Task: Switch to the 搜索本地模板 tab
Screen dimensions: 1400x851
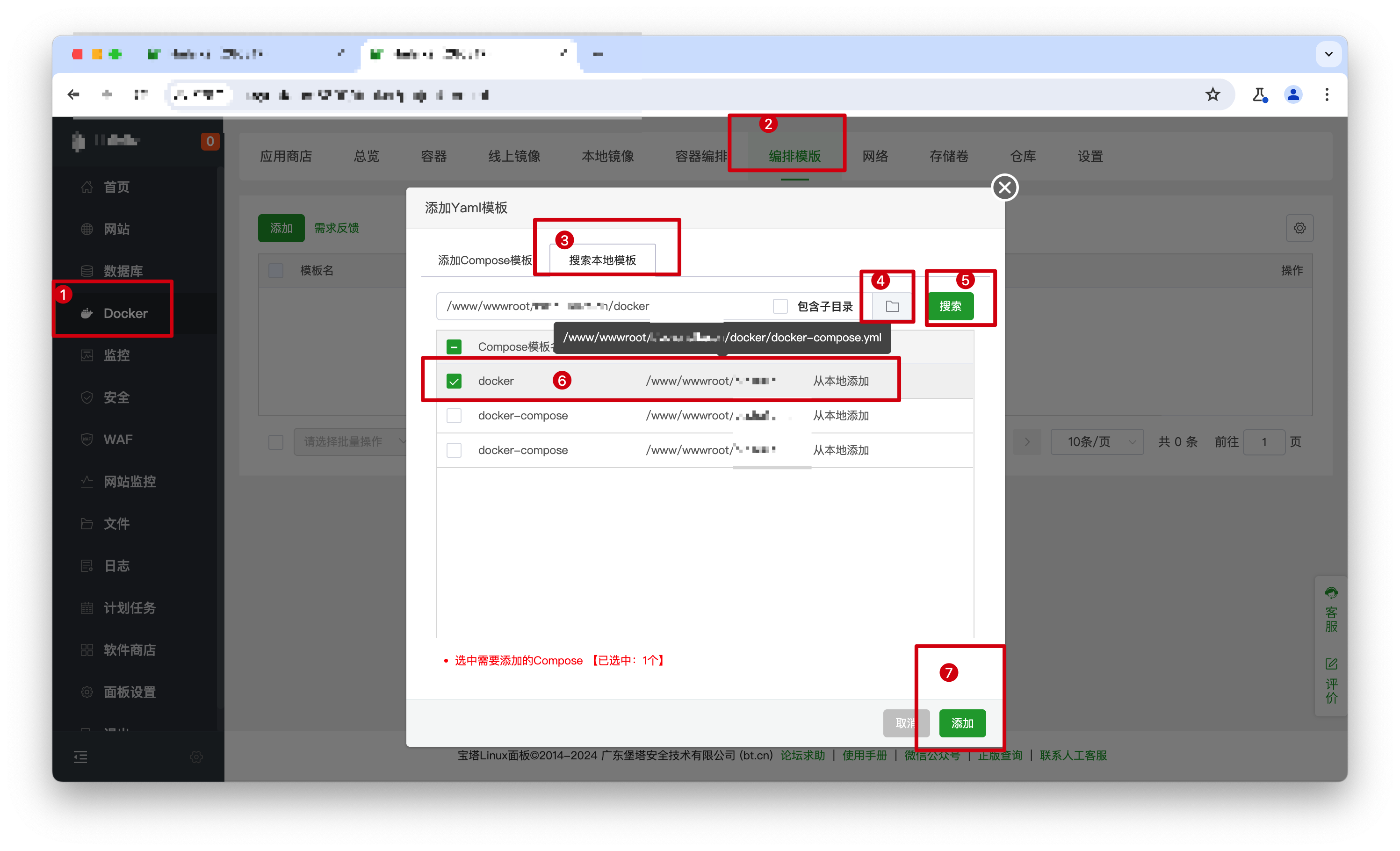Action: [x=602, y=260]
